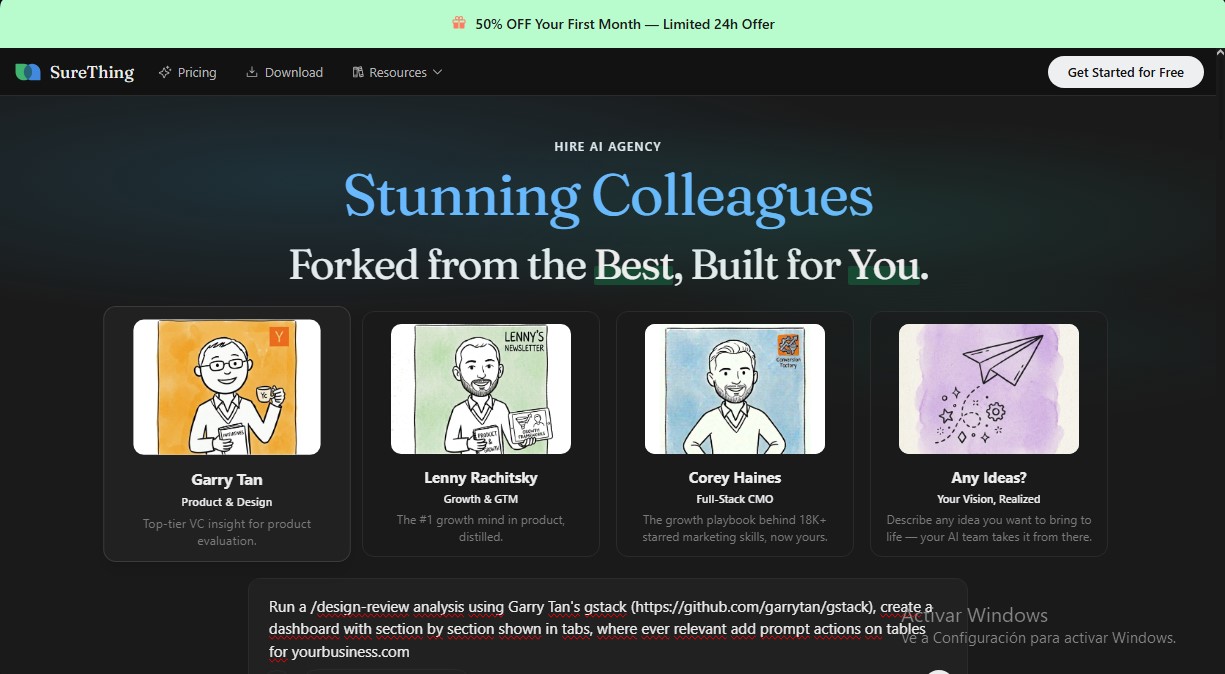
Task: Click the Resources book icon
Action: (x=358, y=72)
